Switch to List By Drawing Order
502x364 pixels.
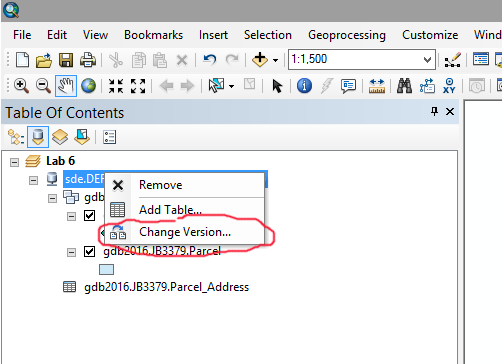tap(16, 137)
